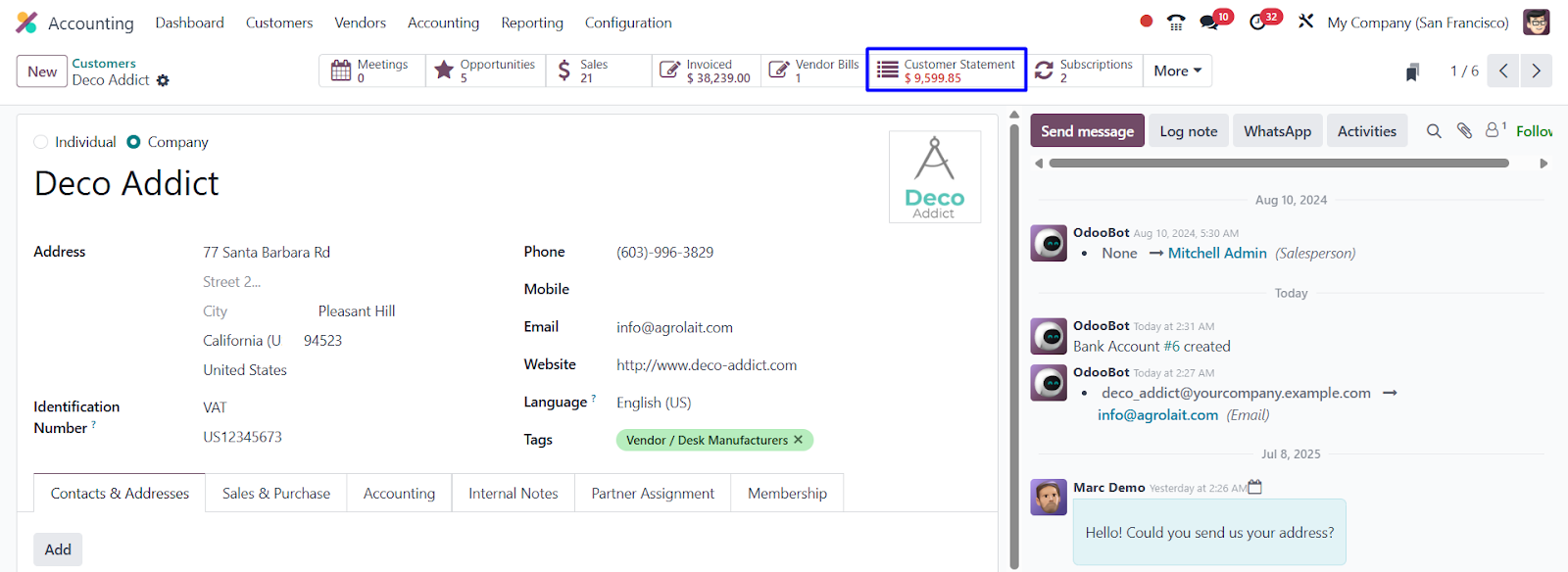
Task: Open the Dashboard menu
Action: (189, 23)
